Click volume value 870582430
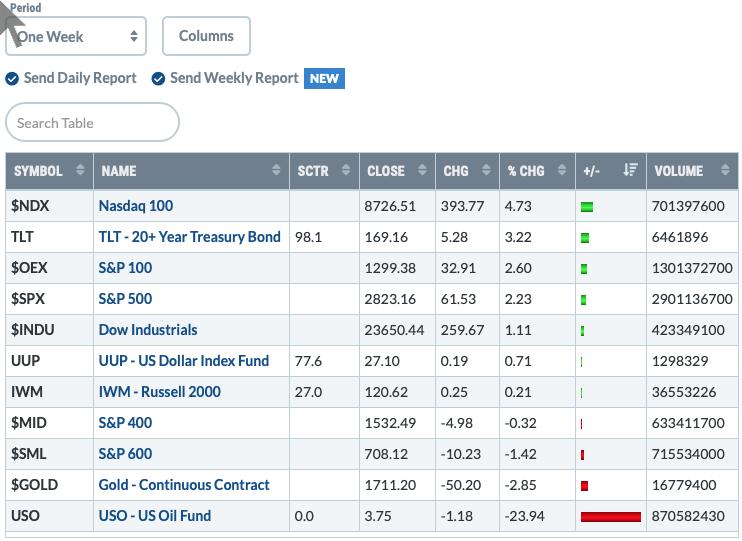742x541 pixels. click(688, 516)
